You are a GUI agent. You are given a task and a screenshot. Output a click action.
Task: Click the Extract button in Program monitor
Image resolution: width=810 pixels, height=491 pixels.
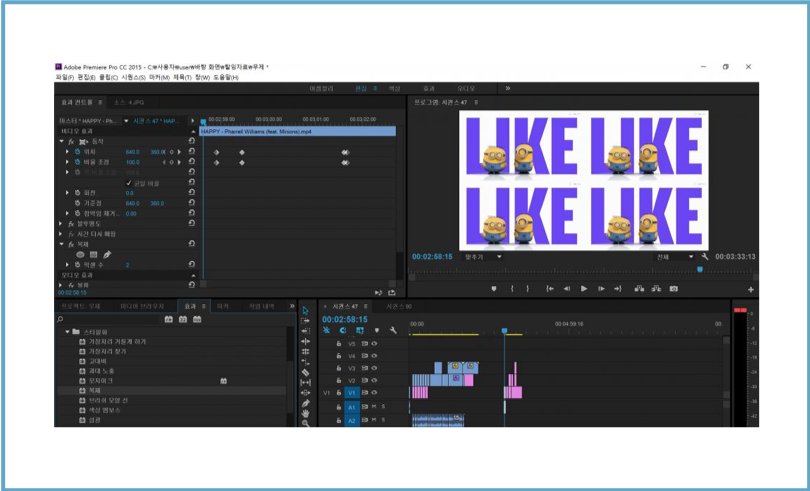point(656,289)
